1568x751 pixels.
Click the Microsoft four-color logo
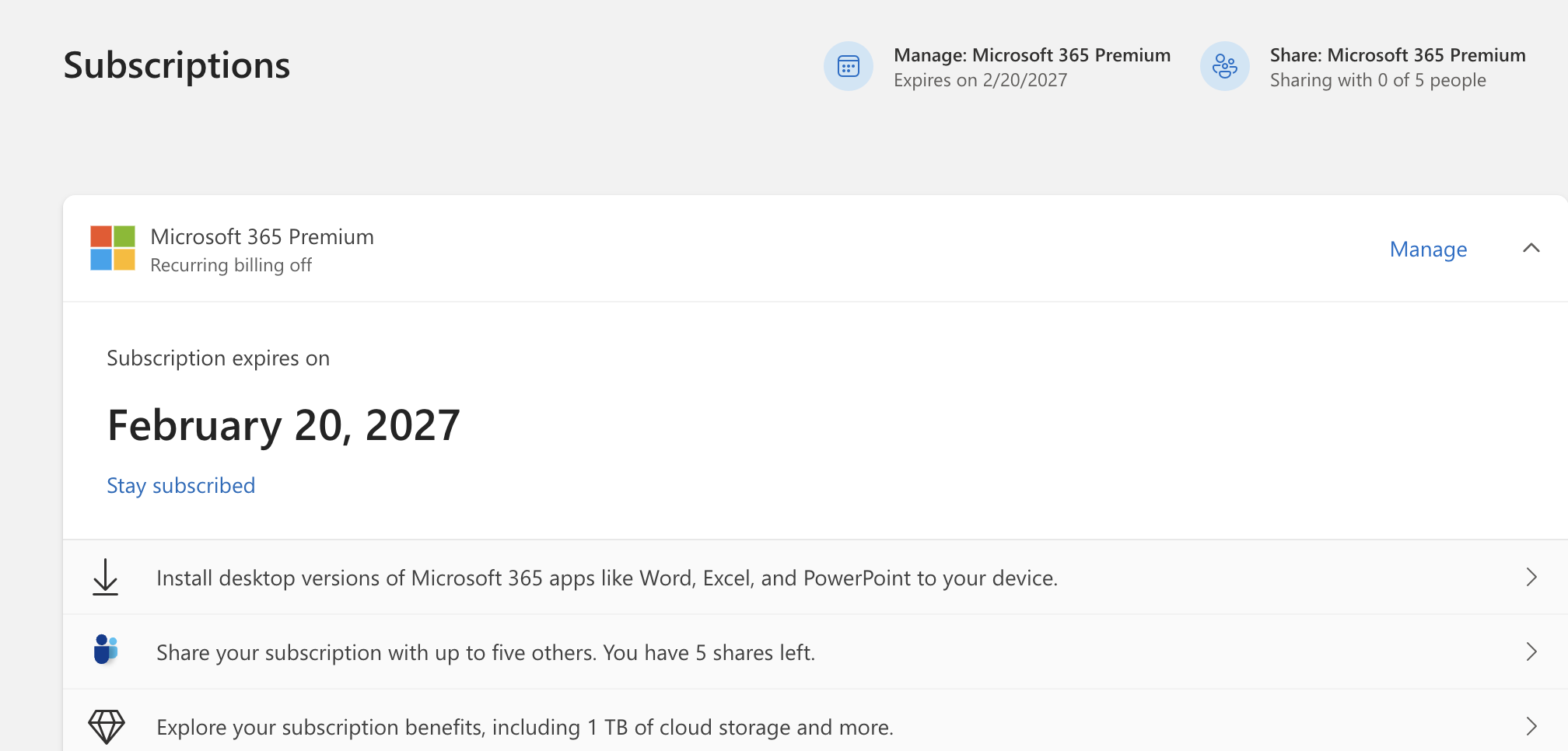point(113,248)
